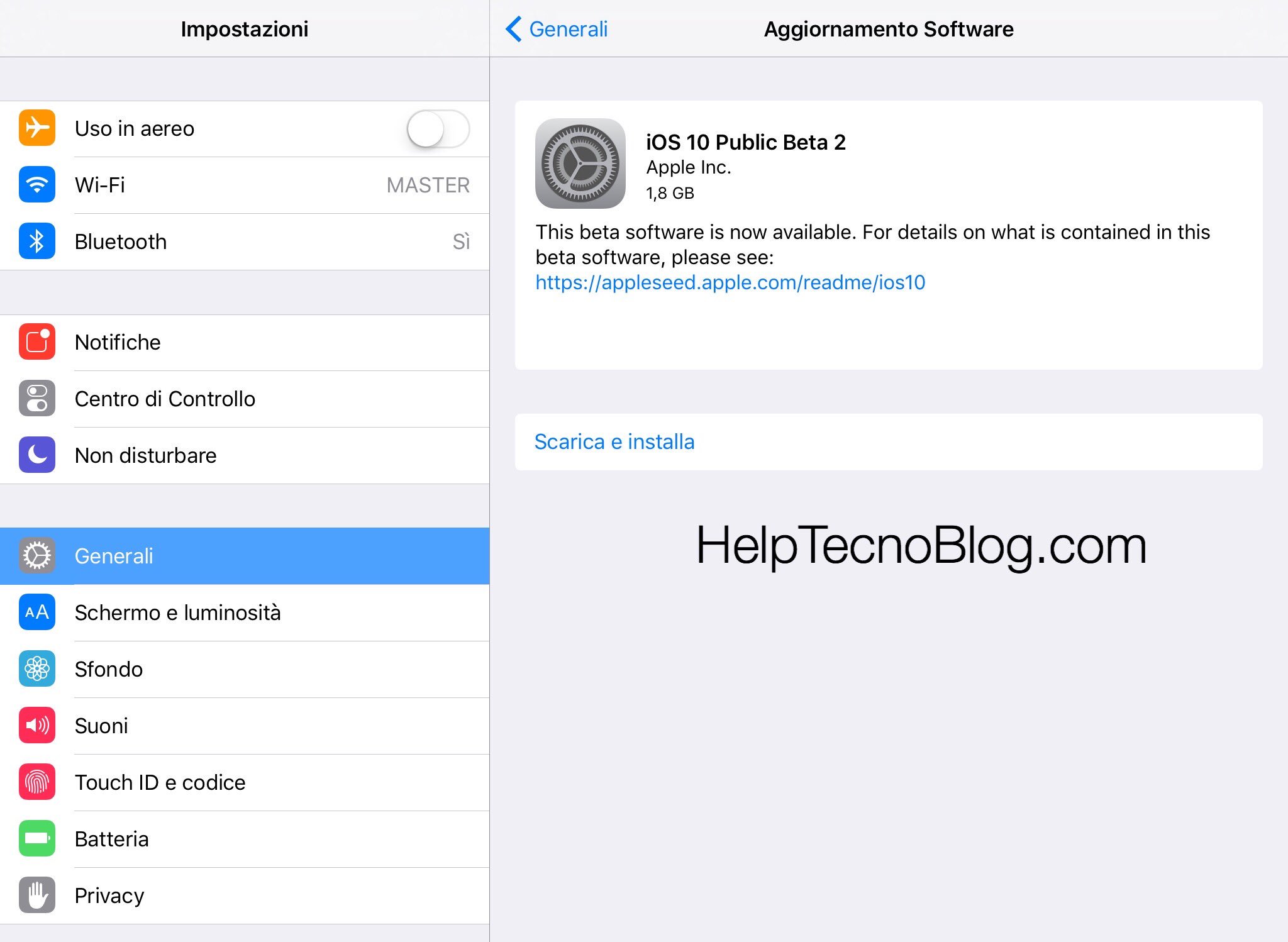This screenshot has width=1288, height=942.
Task: Tap Scarica e installa
Action: click(x=888, y=441)
